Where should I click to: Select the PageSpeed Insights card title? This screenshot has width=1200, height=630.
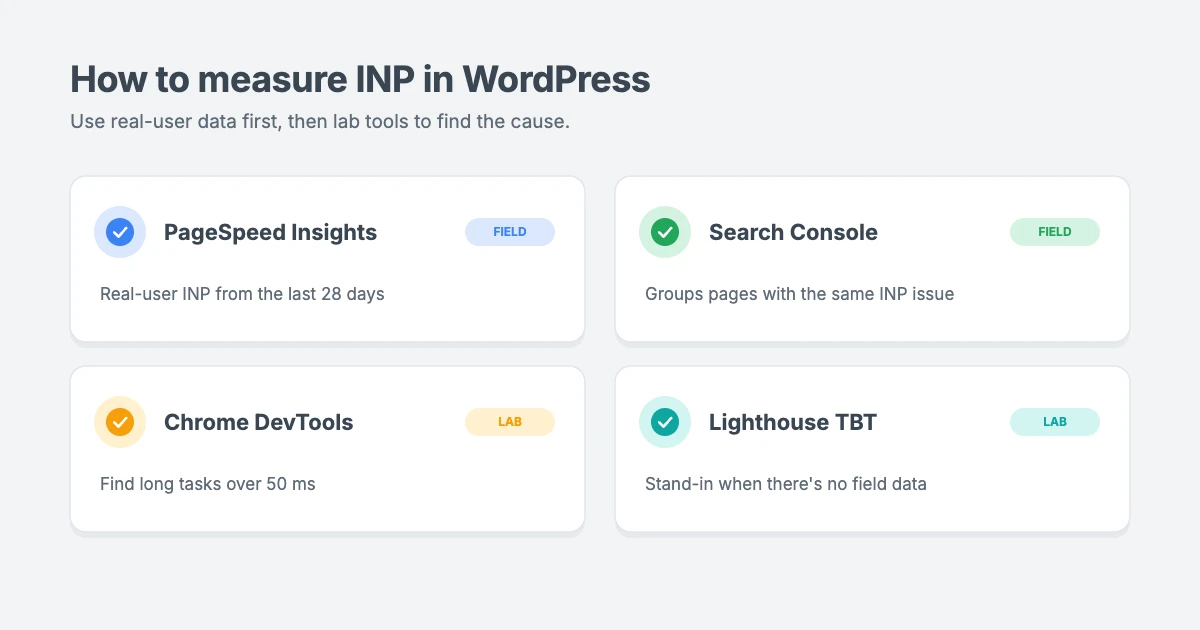pos(270,232)
